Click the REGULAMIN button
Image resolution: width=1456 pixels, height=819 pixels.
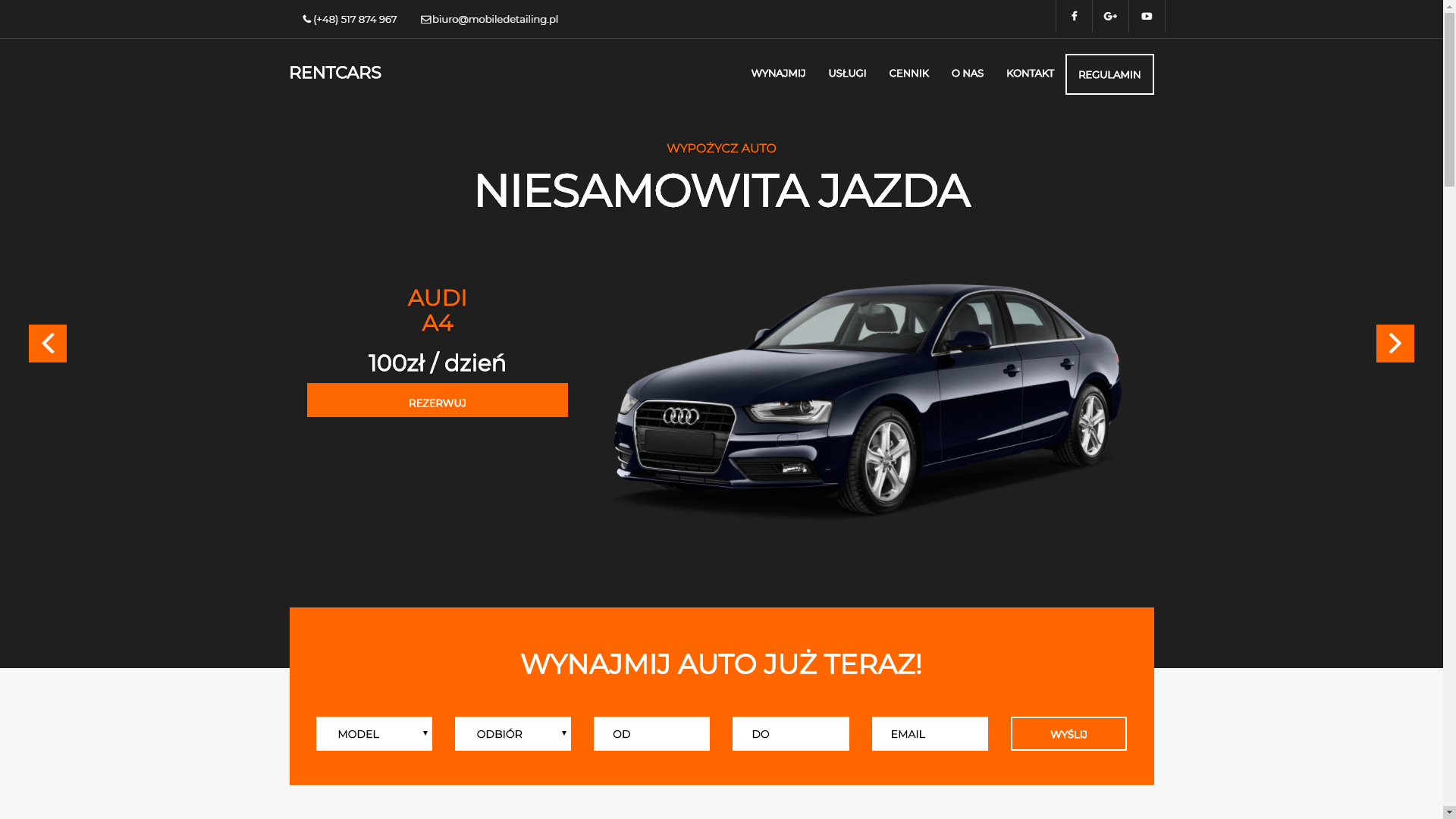tap(1109, 74)
